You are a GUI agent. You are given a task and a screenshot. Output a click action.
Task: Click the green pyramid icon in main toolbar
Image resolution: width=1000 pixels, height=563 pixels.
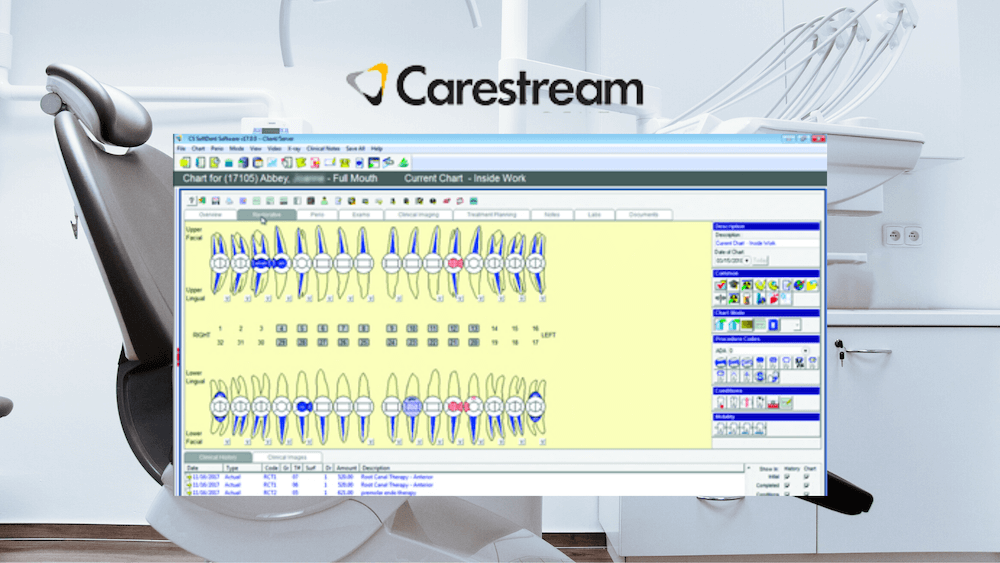403,163
